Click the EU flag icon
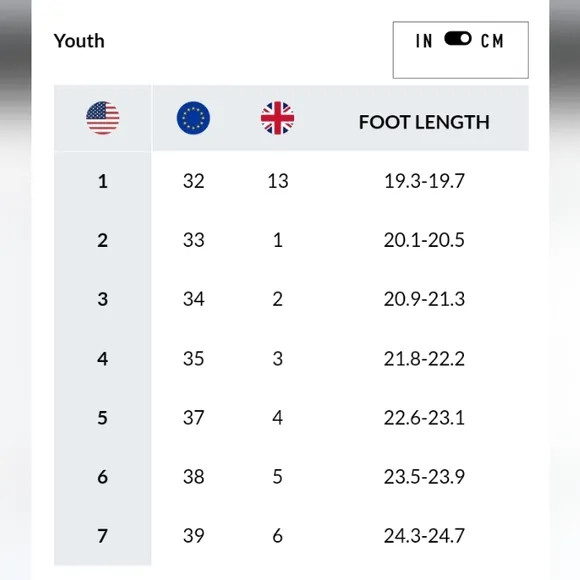The width and height of the screenshot is (580, 580). tap(193, 118)
